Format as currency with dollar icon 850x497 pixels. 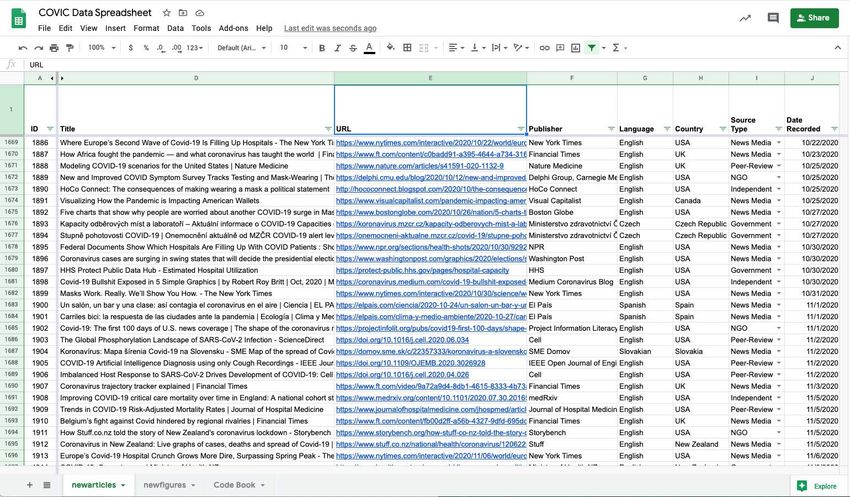(x=131, y=48)
